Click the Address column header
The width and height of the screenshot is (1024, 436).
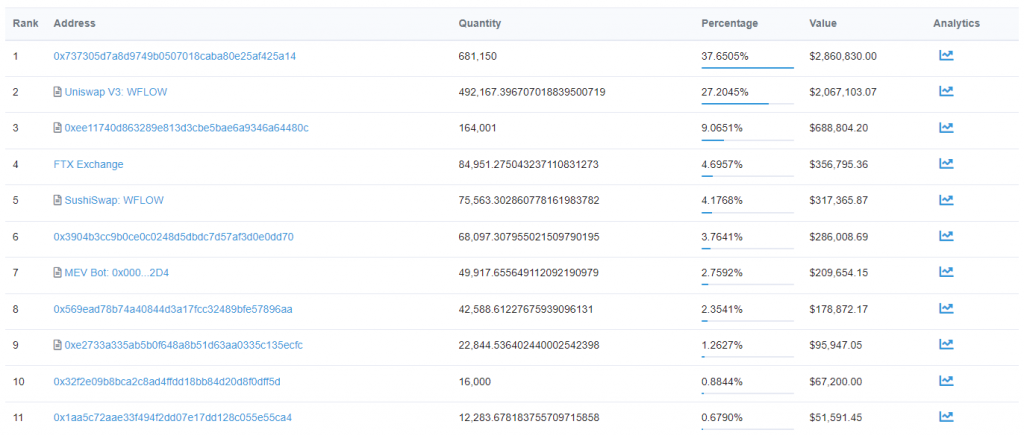74,23
